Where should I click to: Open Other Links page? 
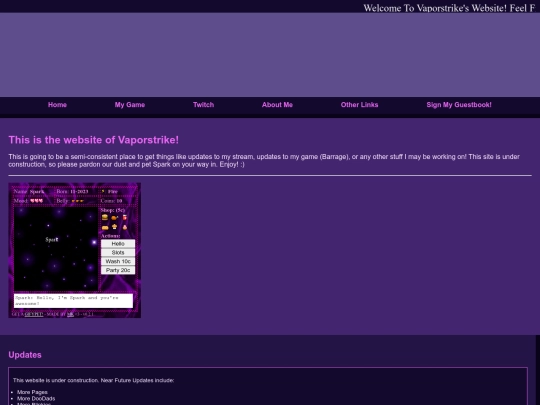tap(360, 105)
